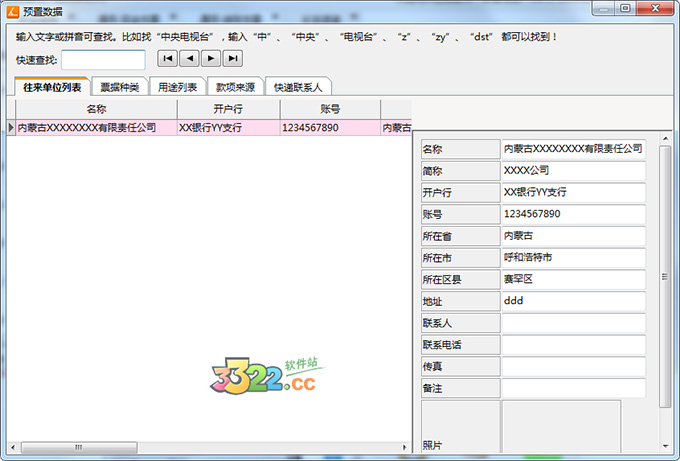Focus the 快速查找 search box
The image size is (680, 461).
tap(103, 60)
